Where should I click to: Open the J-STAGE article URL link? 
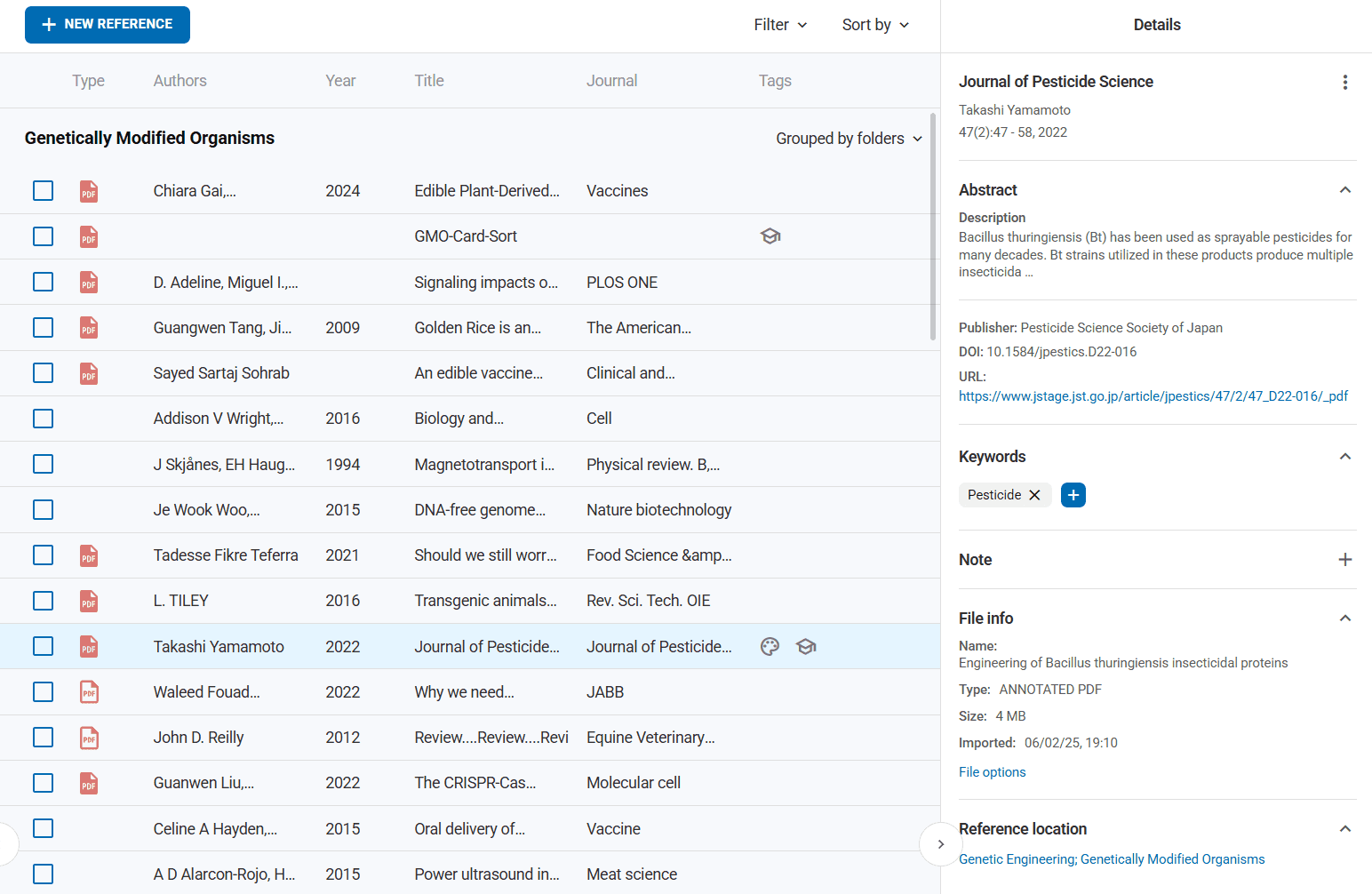pos(1153,396)
